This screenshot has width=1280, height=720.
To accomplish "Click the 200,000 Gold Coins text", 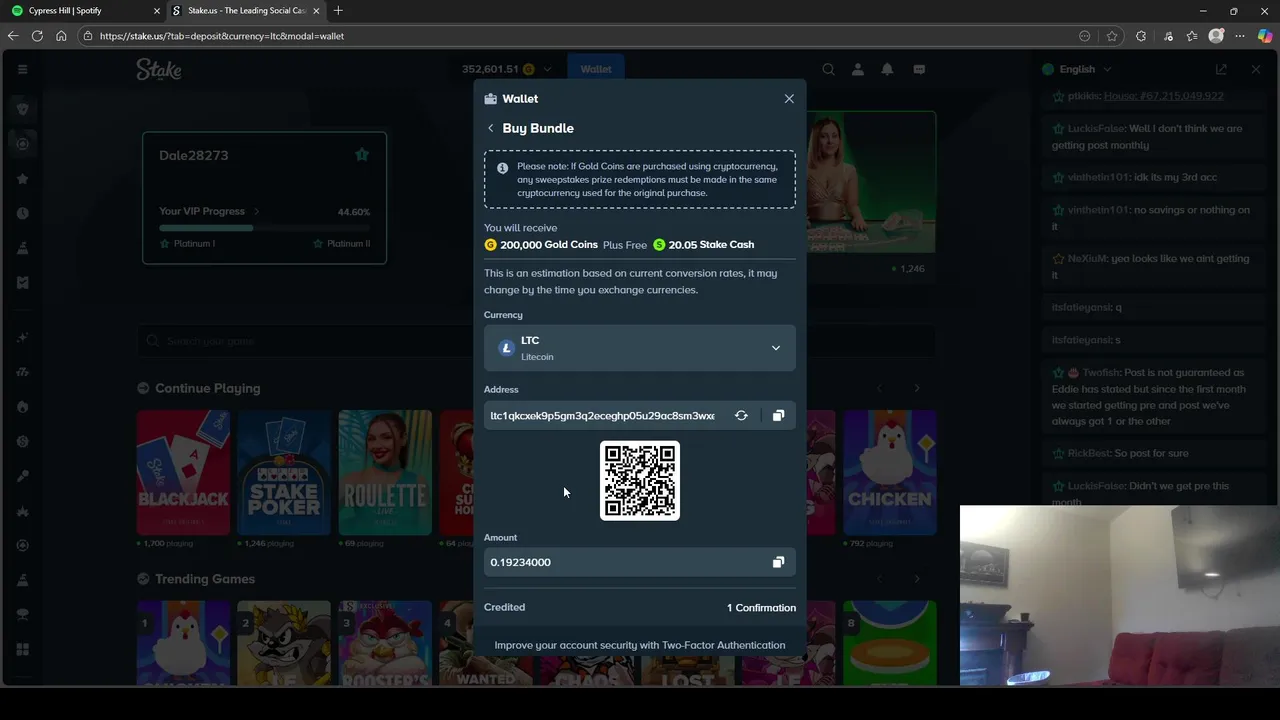I will pos(549,245).
